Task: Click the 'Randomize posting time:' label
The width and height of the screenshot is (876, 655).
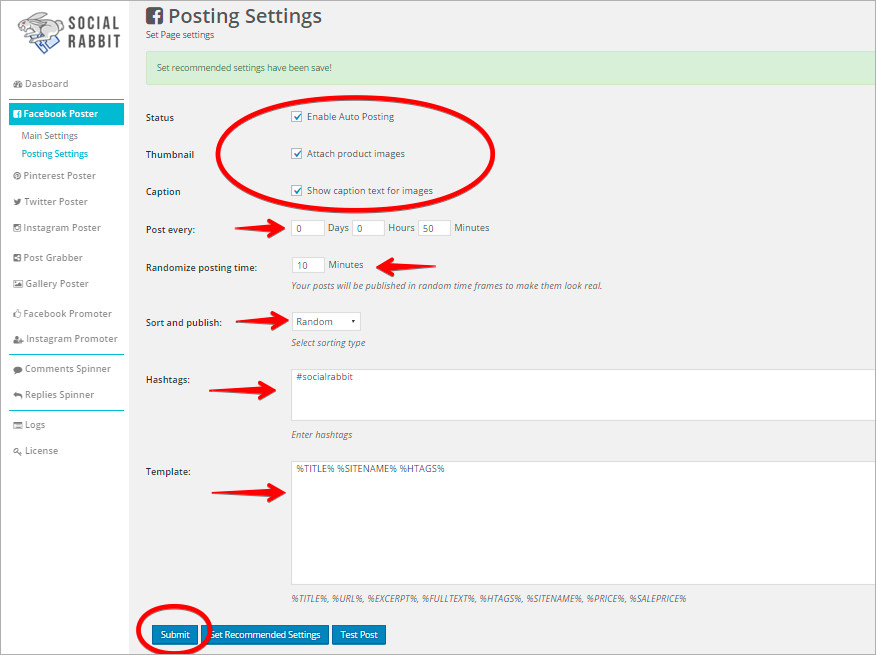Action: [201, 268]
